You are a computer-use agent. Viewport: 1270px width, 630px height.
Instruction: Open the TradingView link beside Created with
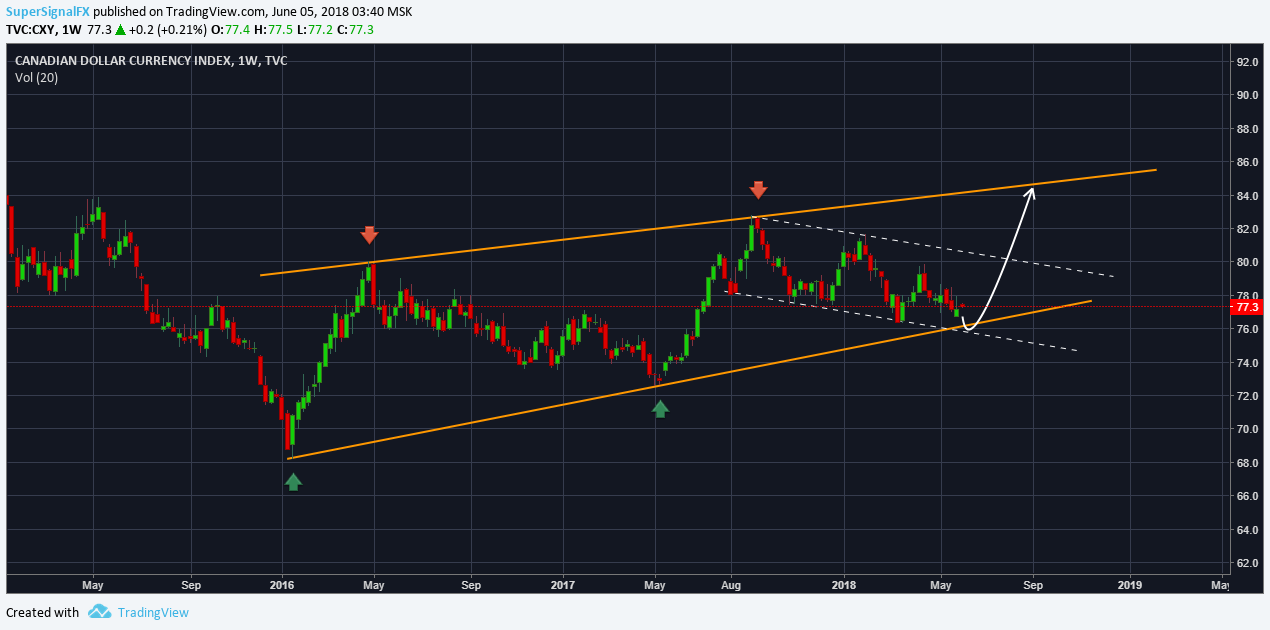[x=153, y=612]
